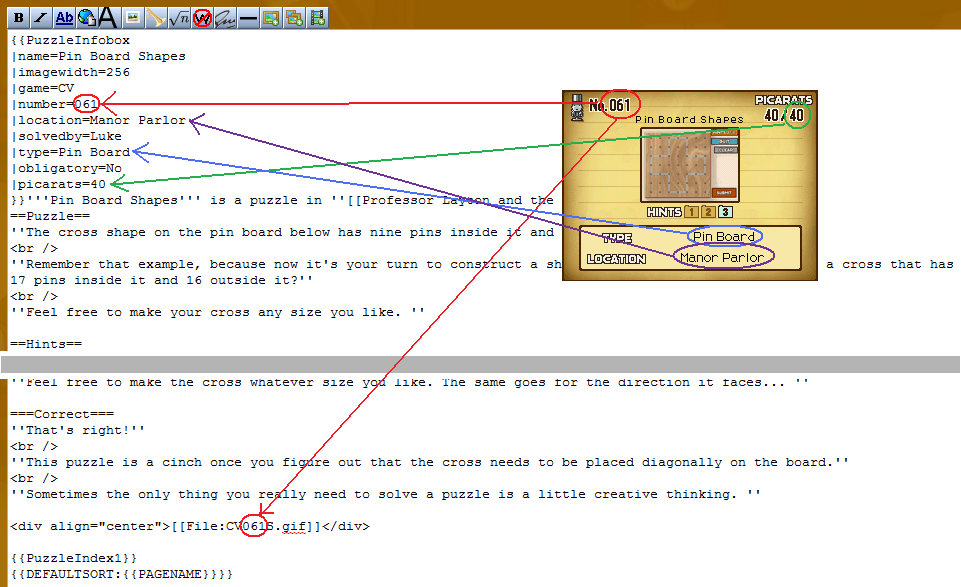961x587 pixels.
Task: Click the '===Correct===' subsection heading
Action: click(62, 414)
